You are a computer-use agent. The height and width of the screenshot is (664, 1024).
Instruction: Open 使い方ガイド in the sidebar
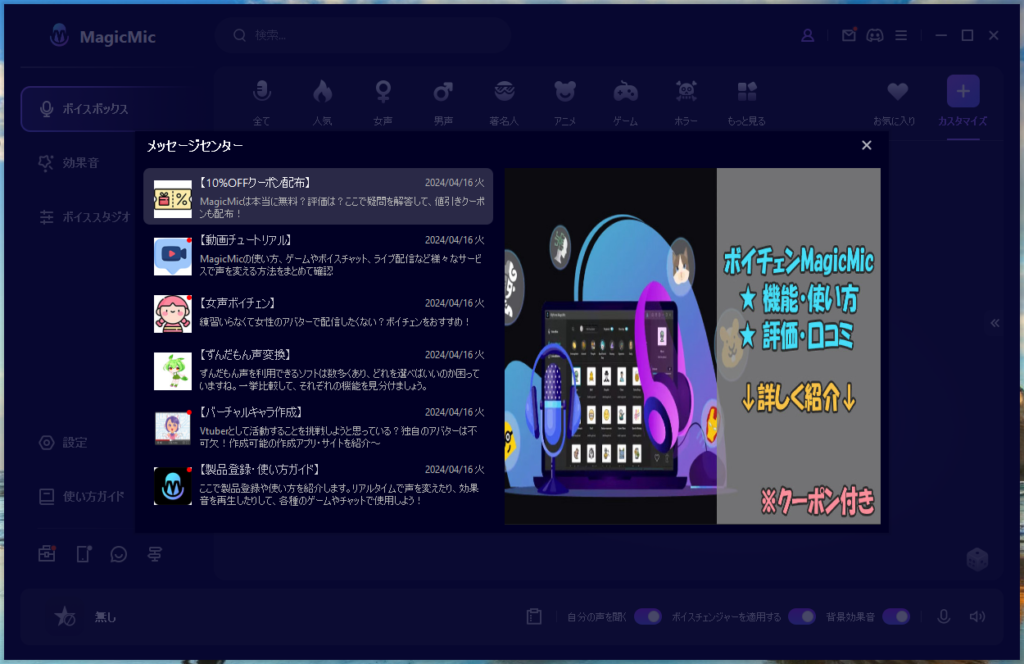82,496
